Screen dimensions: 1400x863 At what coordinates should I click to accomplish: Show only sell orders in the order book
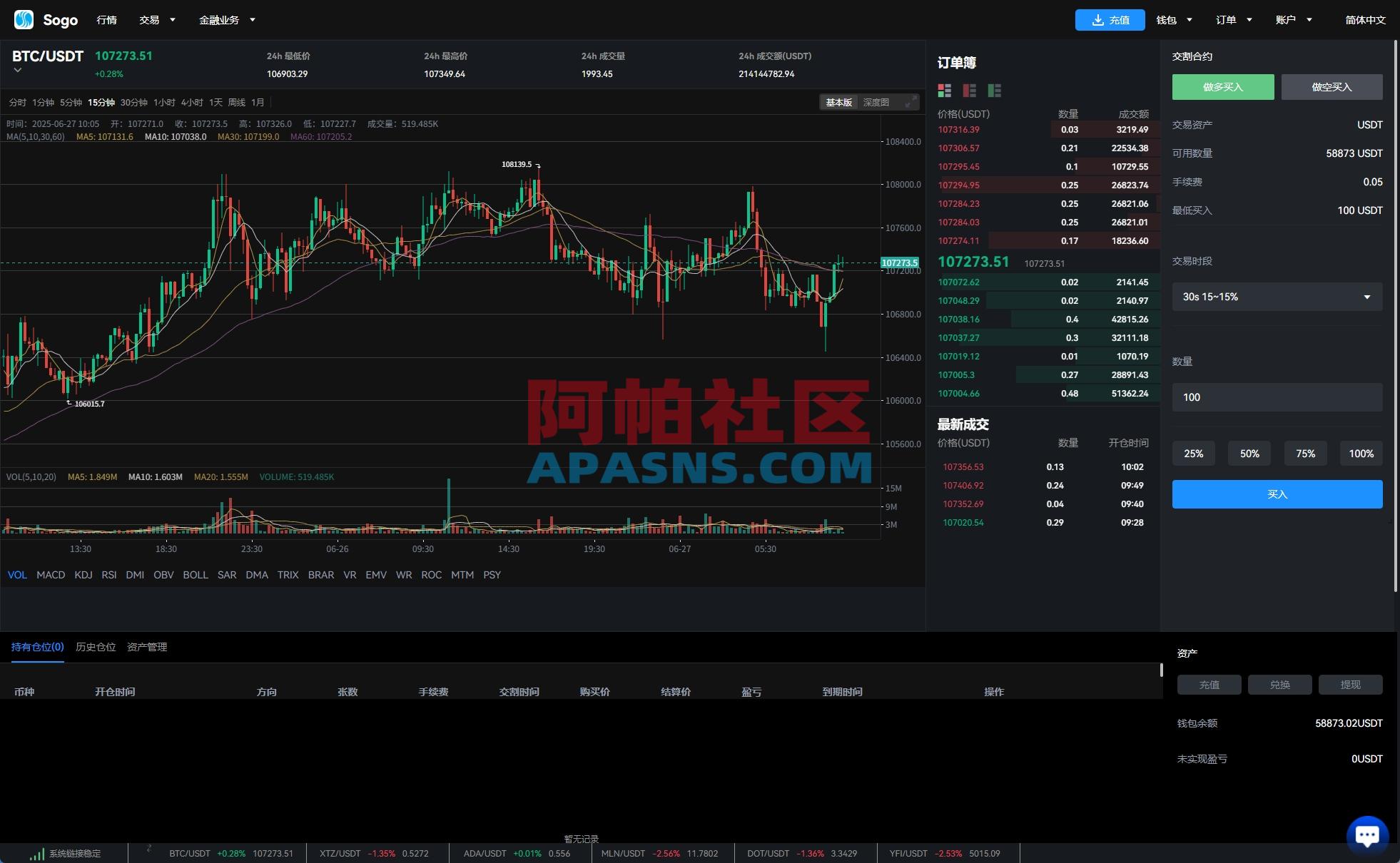(968, 91)
